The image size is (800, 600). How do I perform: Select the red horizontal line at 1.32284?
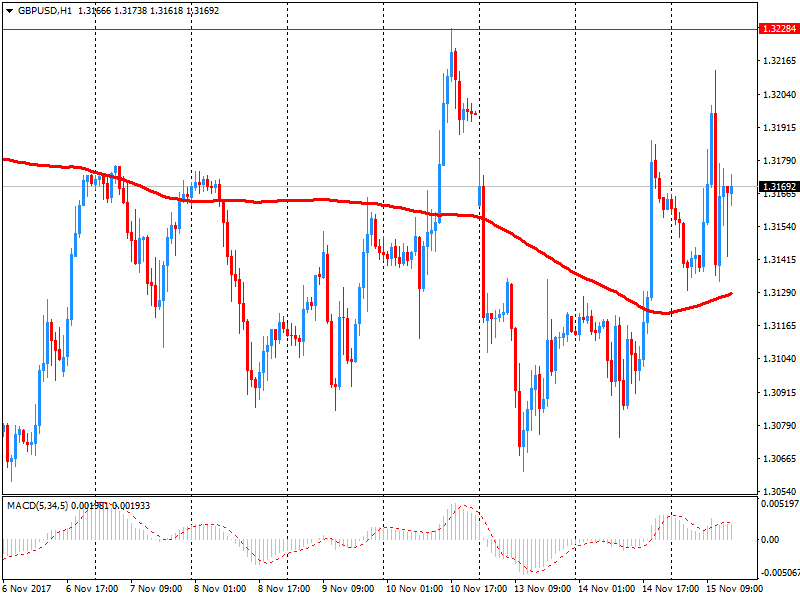coord(380,30)
